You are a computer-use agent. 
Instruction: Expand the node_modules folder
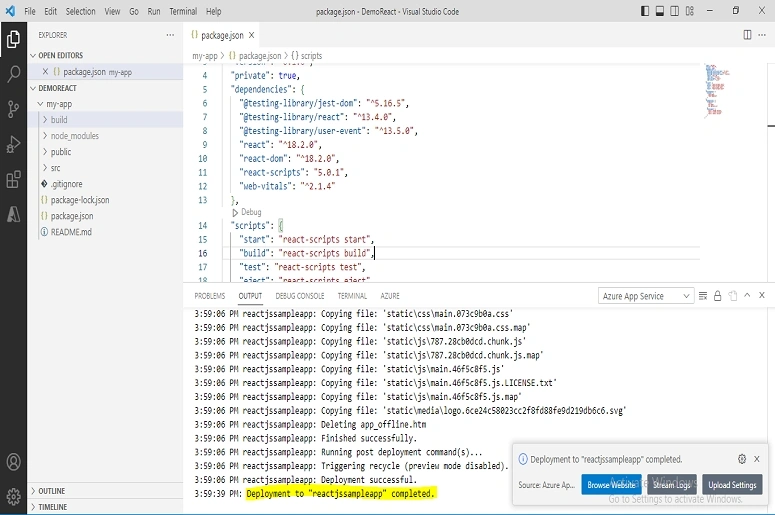pos(105,135)
